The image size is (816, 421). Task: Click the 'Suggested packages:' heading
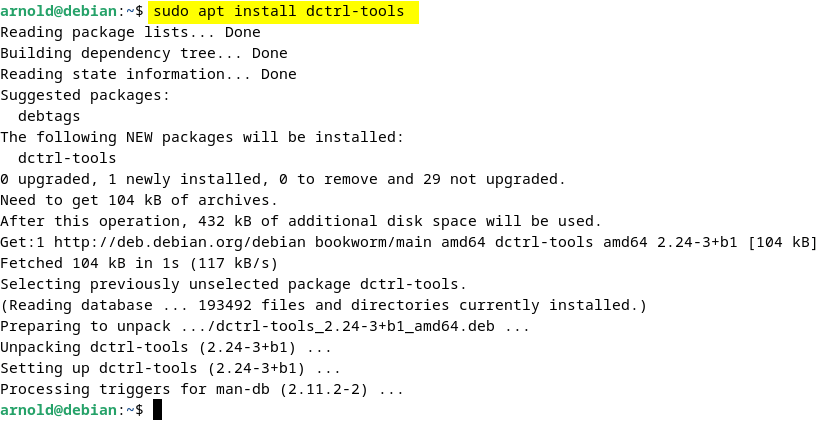point(85,95)
